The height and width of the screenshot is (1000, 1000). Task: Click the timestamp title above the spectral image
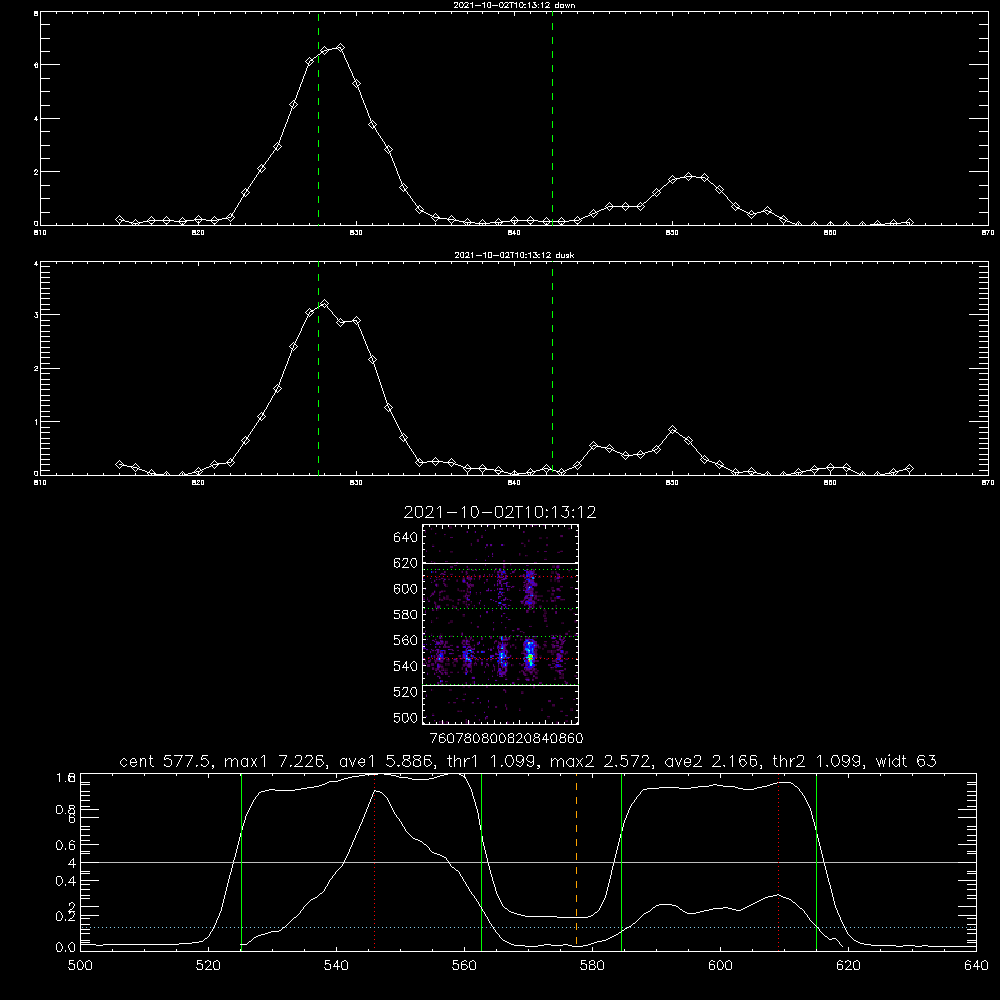(500, 512)
